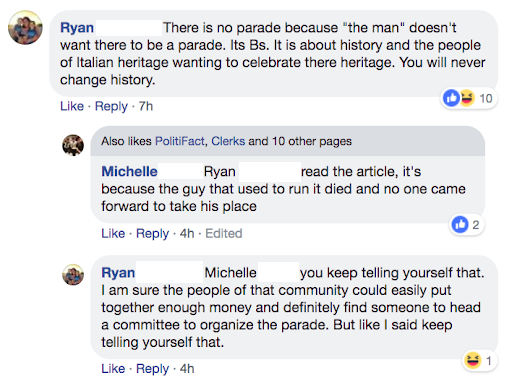This screenshot has width=512, height=386.
Task: View laughing reaction on Ryan's first comment
Action: (x=467, y=98)
